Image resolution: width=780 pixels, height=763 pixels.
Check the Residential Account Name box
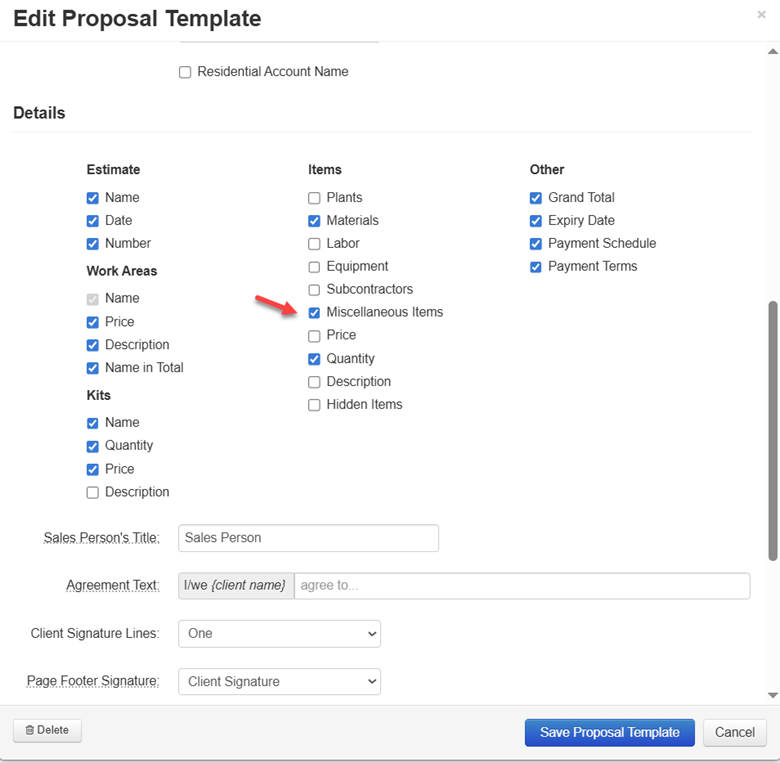pos(185,72)
